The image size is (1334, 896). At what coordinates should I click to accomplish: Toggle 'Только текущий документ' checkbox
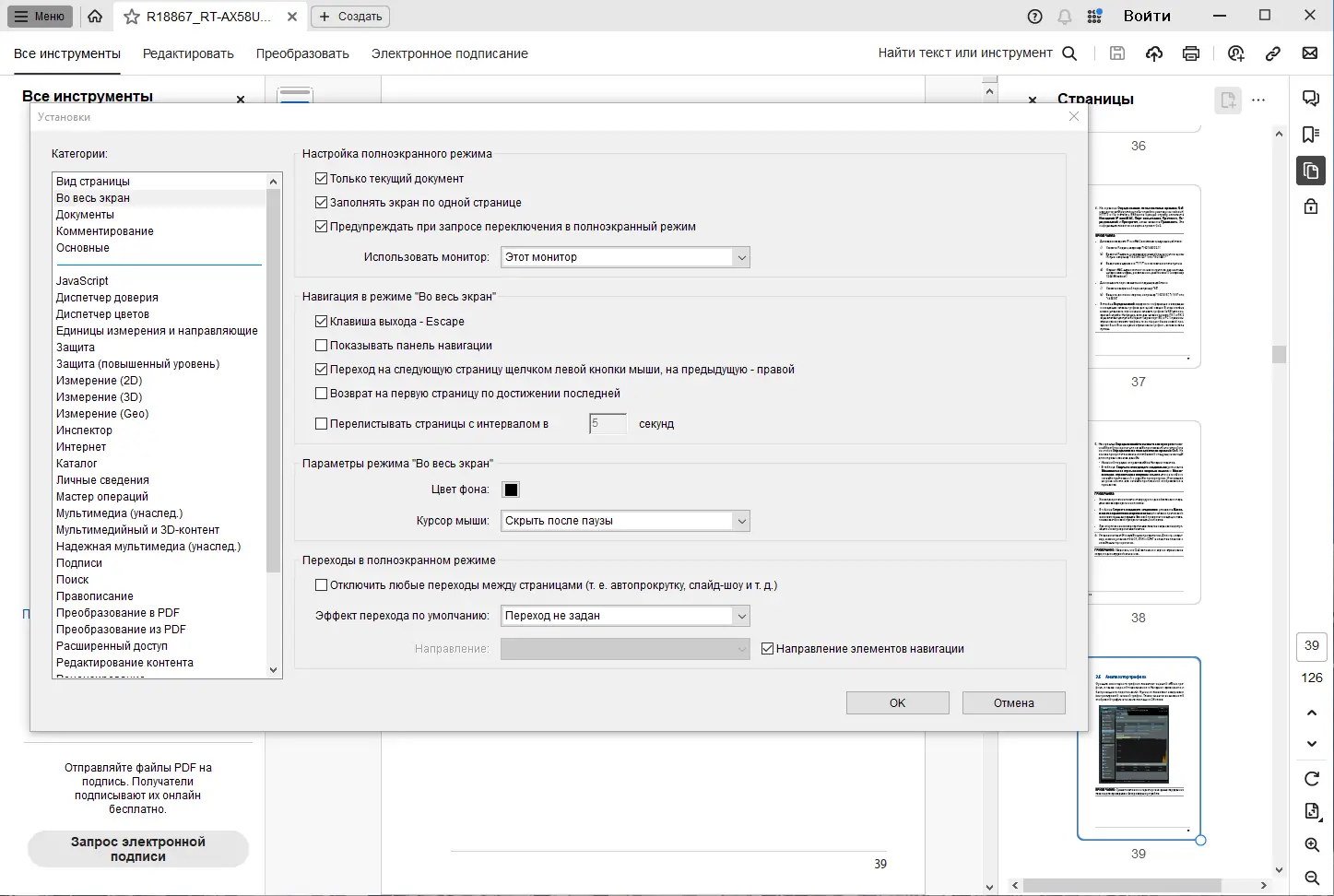tap(322, 179)
